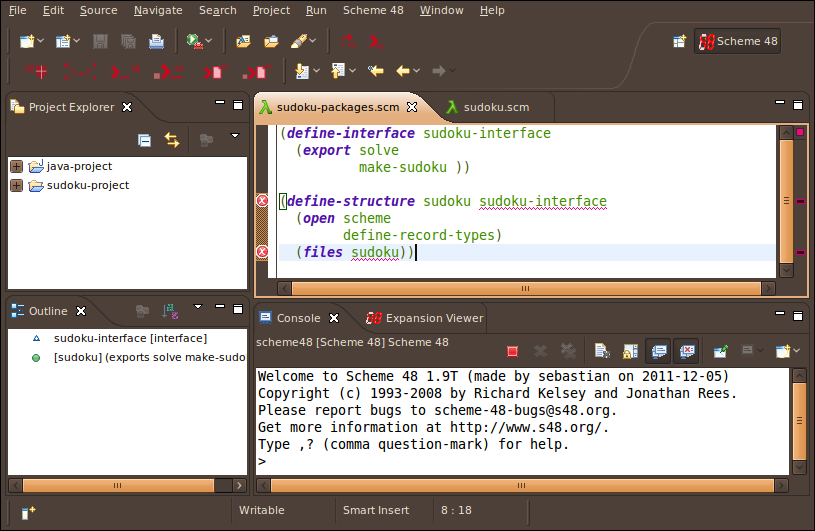Open Project Explorer View Menu triangle

click(235, 136)
